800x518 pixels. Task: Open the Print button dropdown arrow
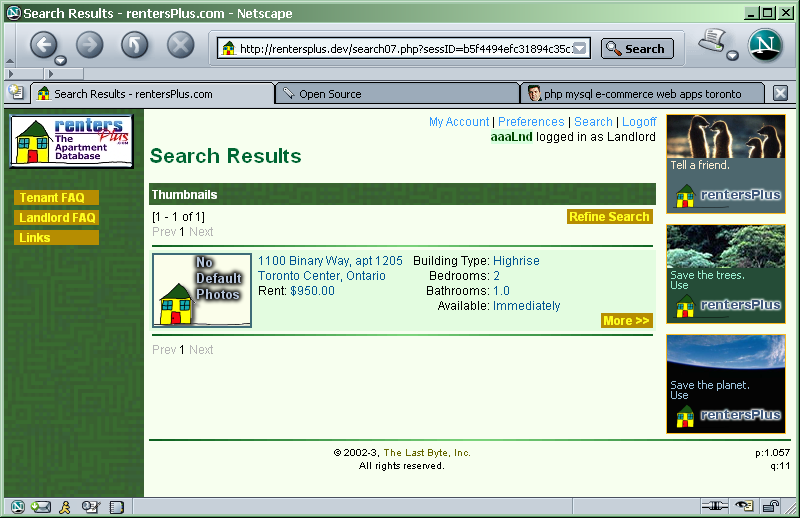[x=732, y=56]
